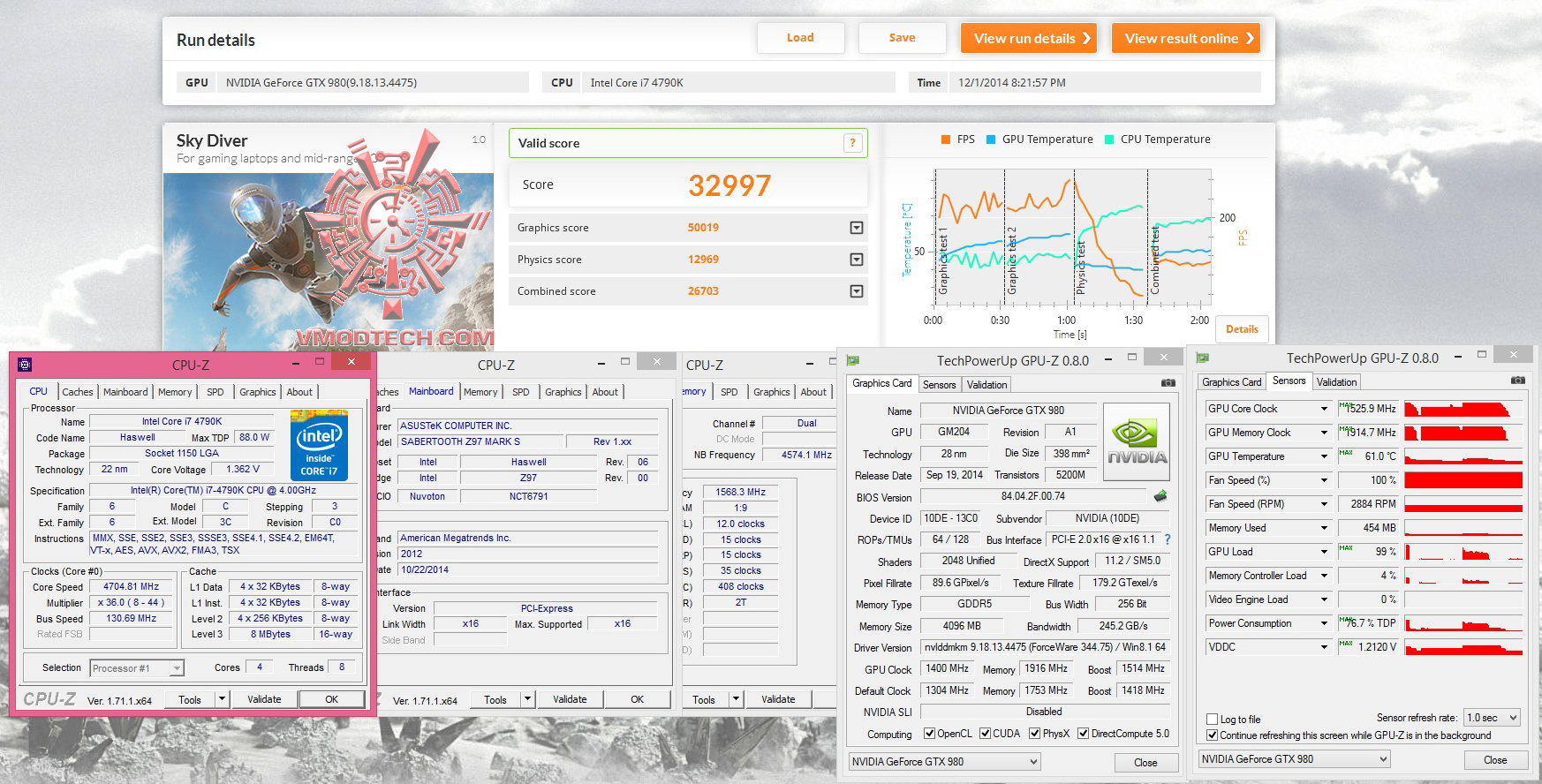
Task: Open the Fan Speed (RPM) sensor dropdown
Action: [1324, 504]
